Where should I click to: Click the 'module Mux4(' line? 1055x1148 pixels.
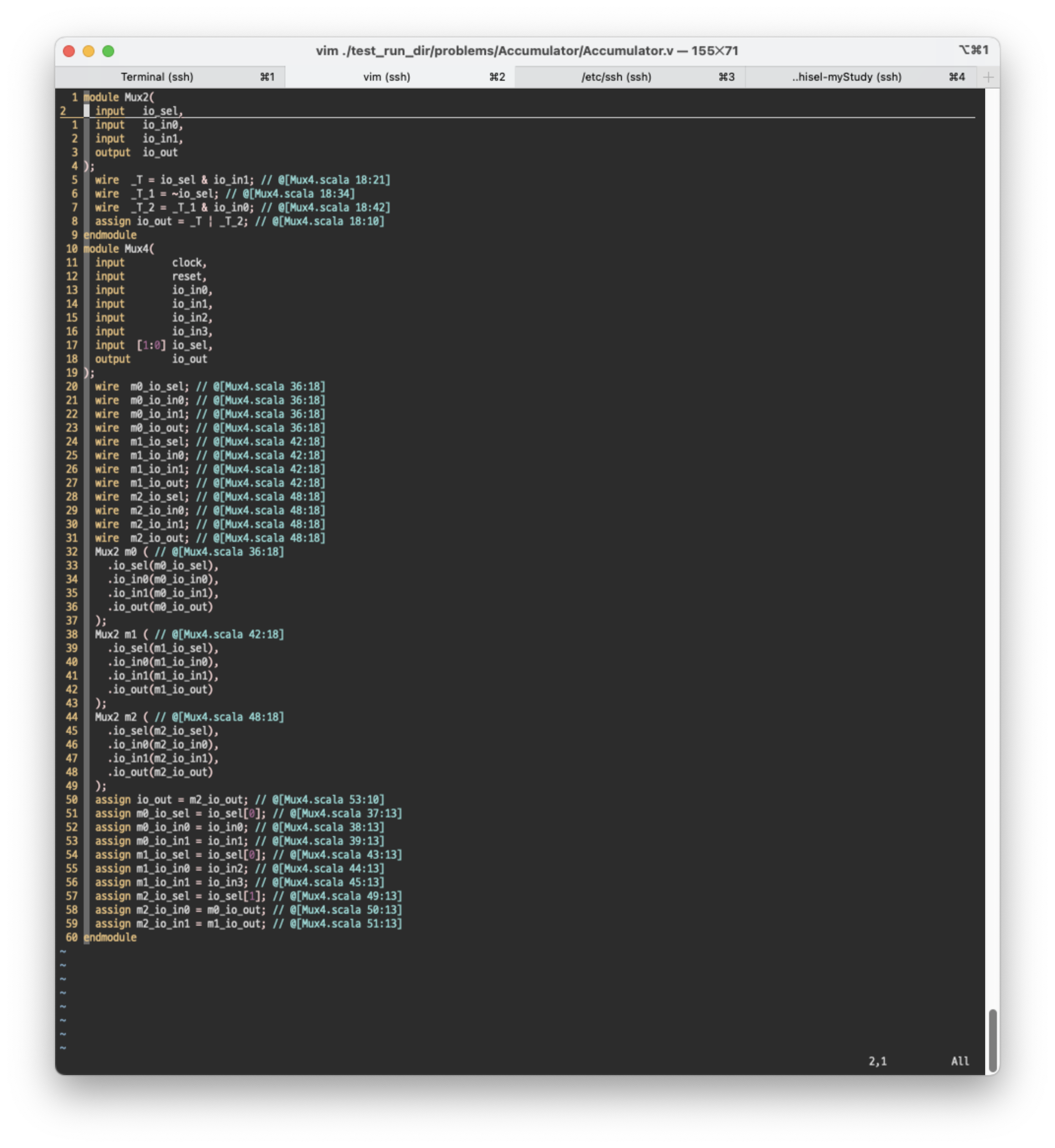pos(119,249)
